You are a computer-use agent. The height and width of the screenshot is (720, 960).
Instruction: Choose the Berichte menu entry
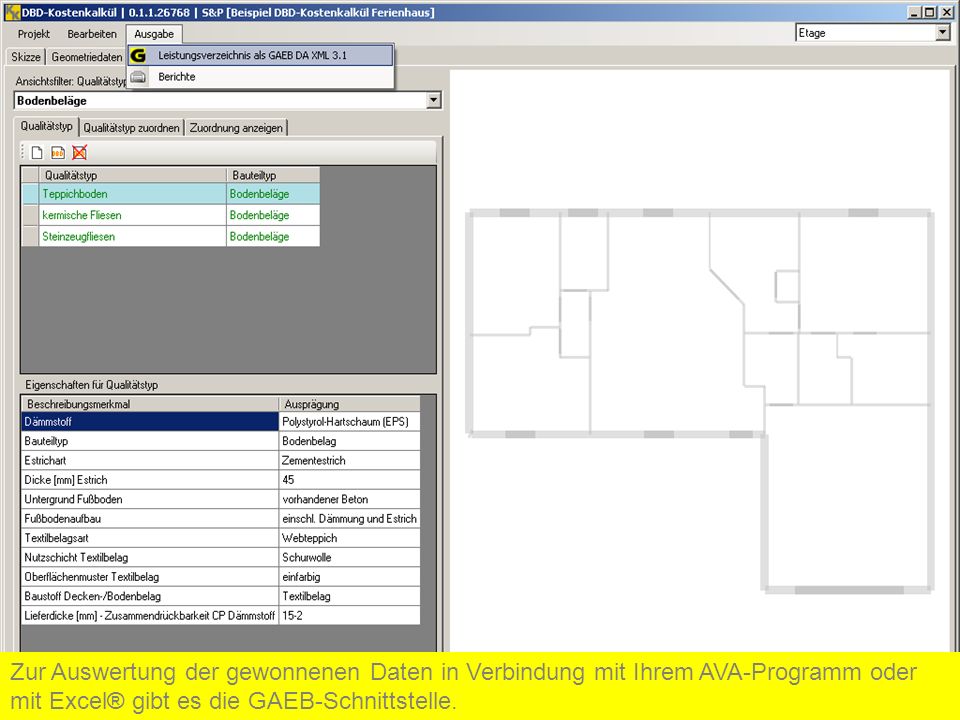point(261,77)
